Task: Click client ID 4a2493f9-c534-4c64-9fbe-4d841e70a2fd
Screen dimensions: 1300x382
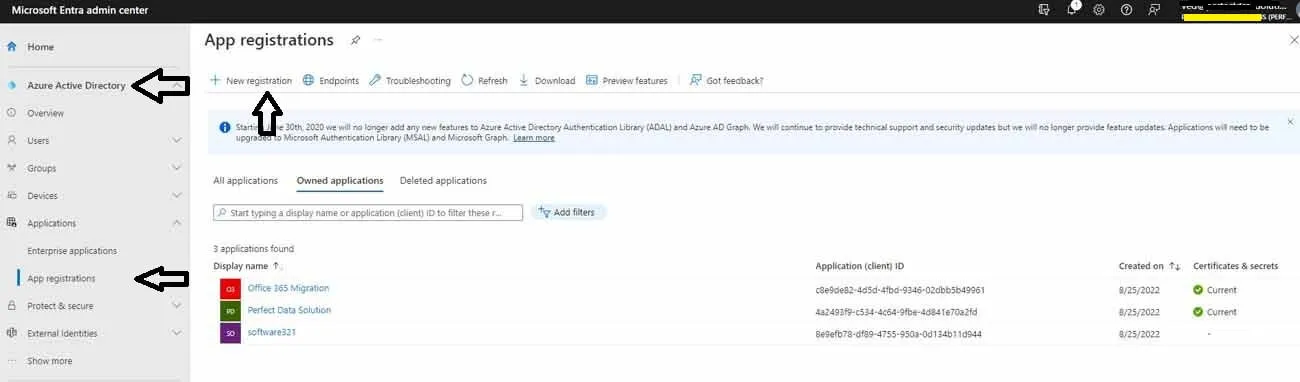Action: pos(896,312)
